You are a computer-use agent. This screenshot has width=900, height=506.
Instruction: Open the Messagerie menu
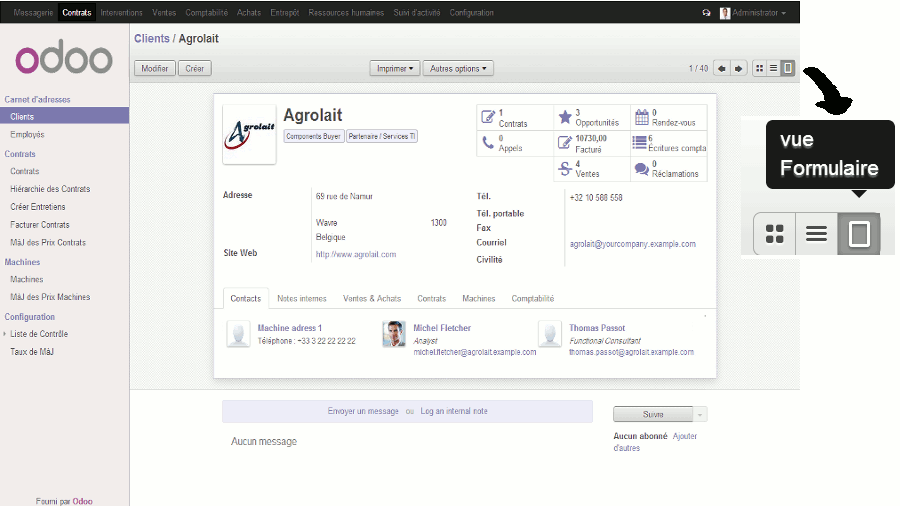tap(33, 13)
